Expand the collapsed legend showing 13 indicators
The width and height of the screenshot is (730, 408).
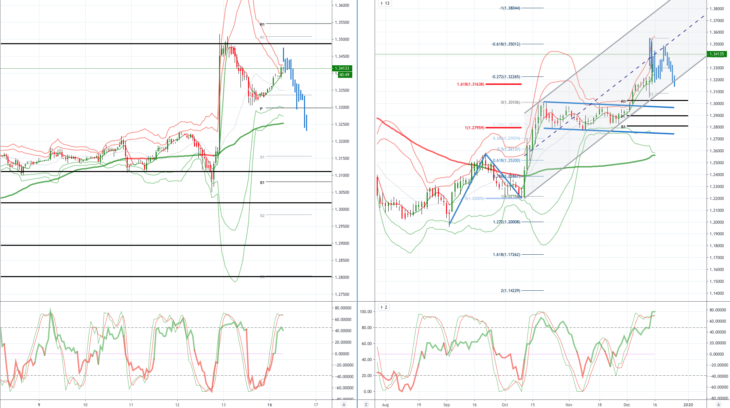[x=385, y=3]
